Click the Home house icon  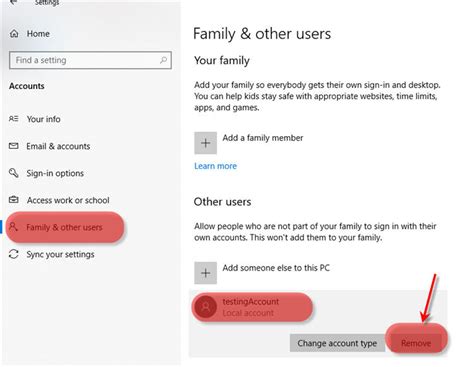coord(14,34)
